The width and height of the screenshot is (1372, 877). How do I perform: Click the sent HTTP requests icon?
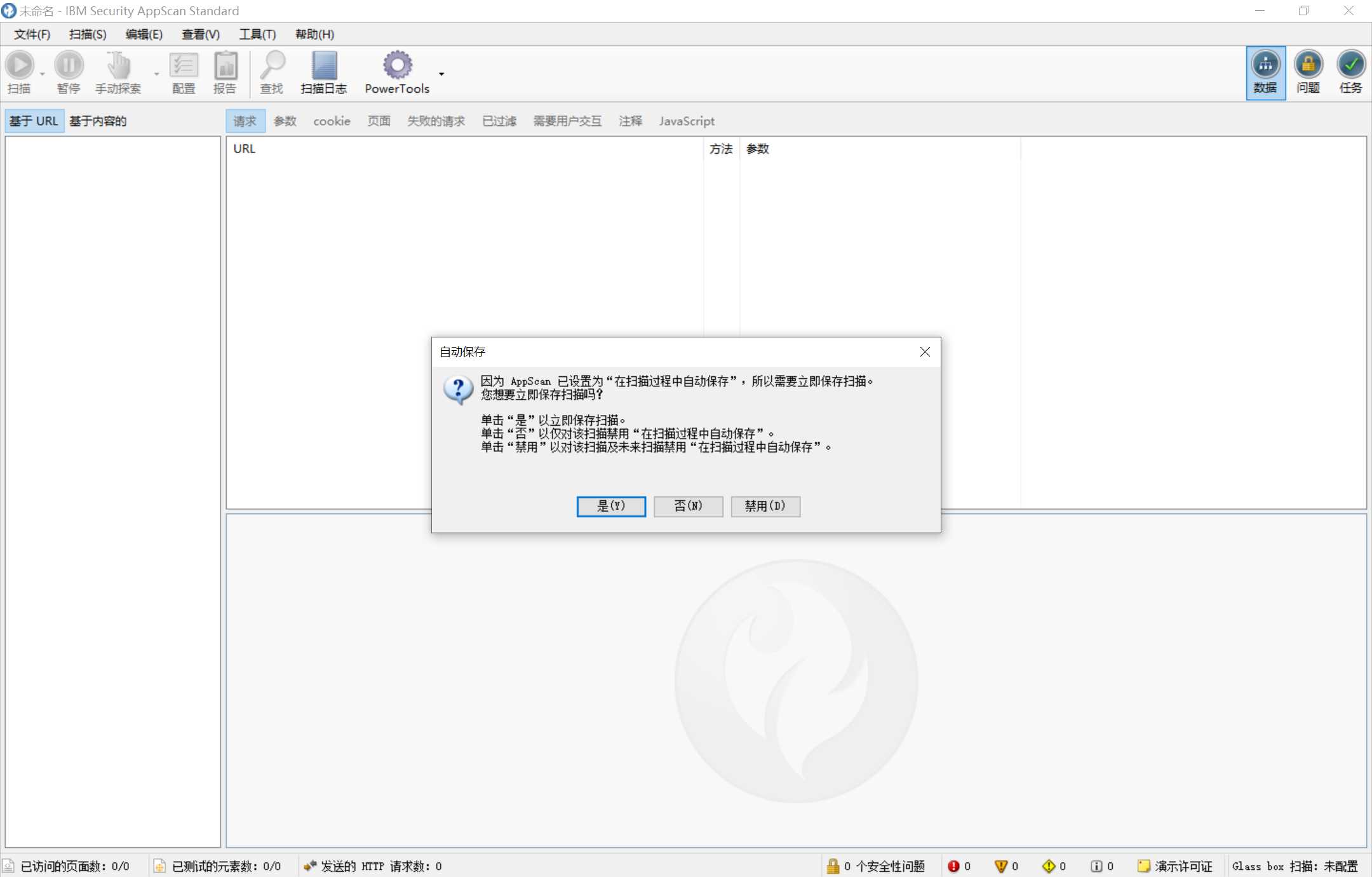pyautogui.click(x=309, y=866)
